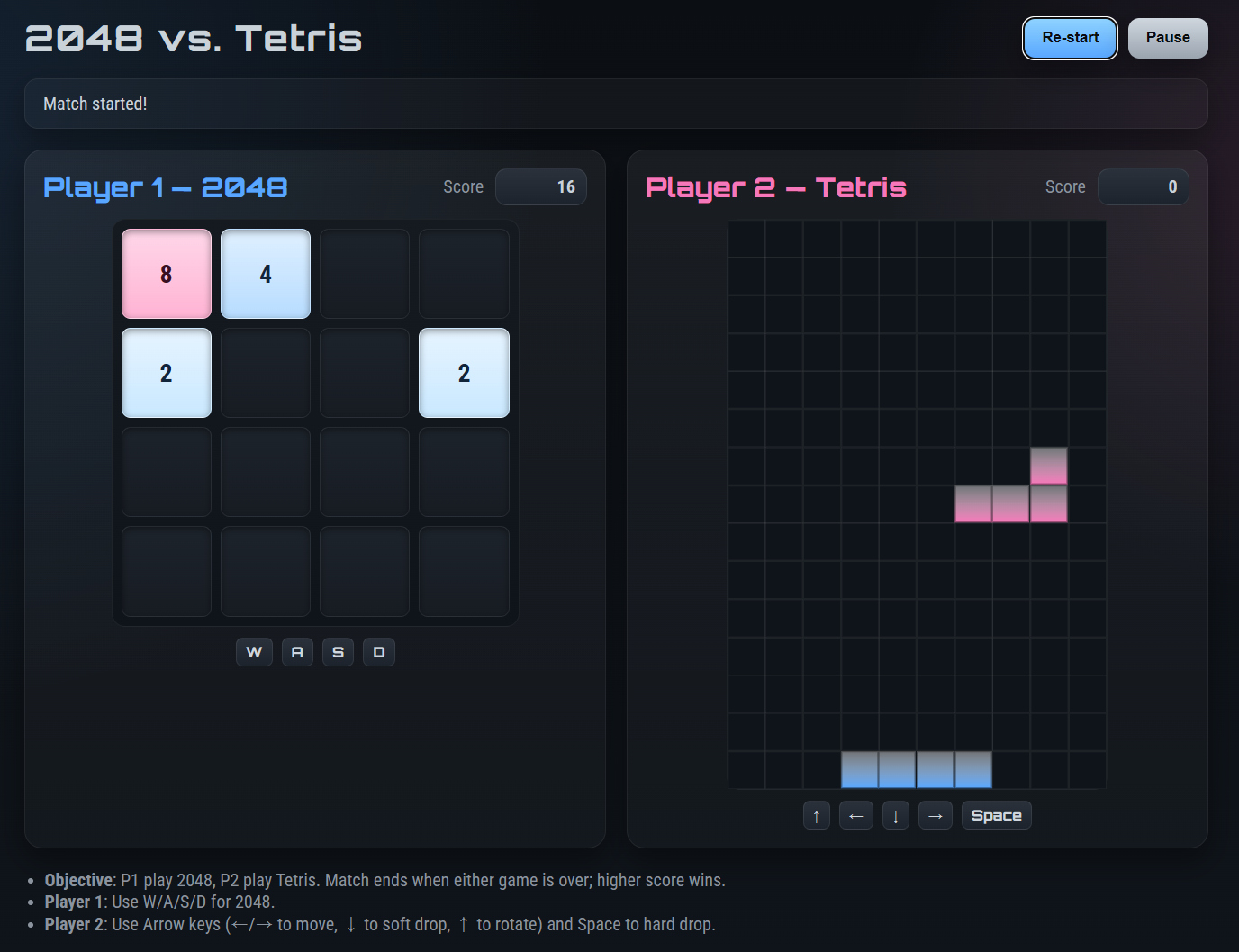Click the Space hard drop control
This screenshot has height=952, width=1239.
pyautogui.click(x=996, y=815)
